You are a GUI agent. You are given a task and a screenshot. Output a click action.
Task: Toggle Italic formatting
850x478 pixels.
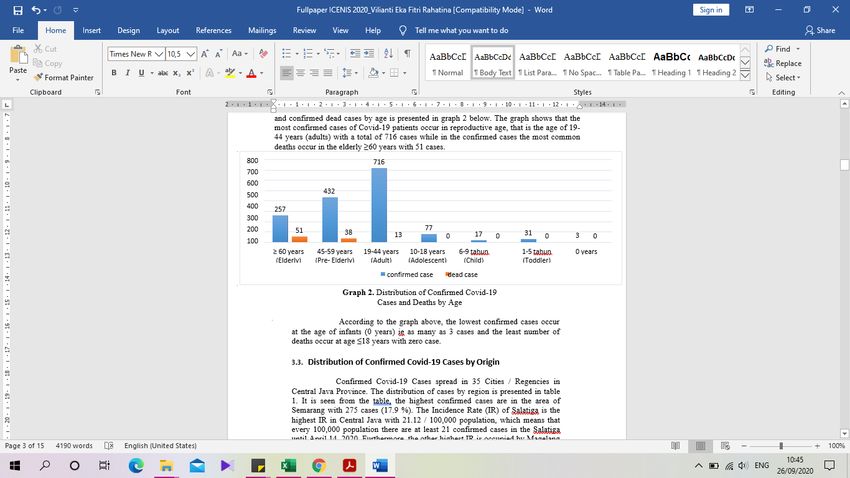[x=127, y=73]
